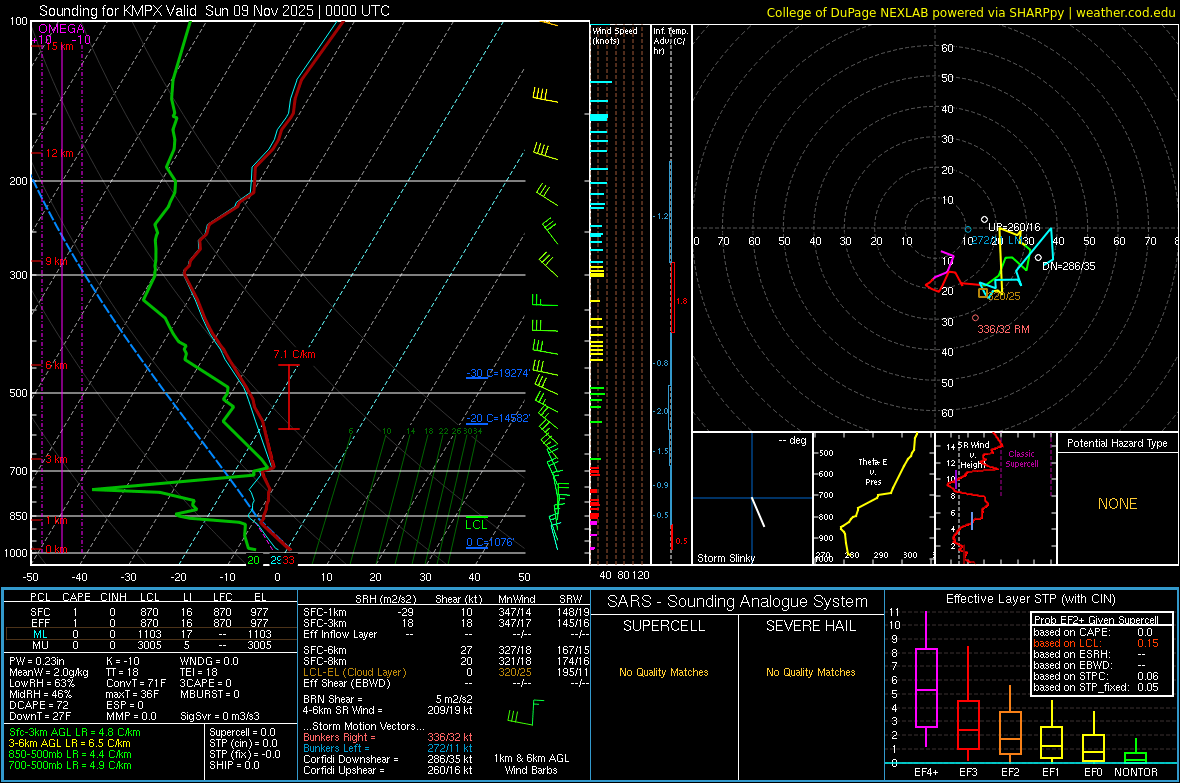This screenshot has height=783, width=1180.
Task: Select the highlighted ML parcel row
Action: [150, 634]
